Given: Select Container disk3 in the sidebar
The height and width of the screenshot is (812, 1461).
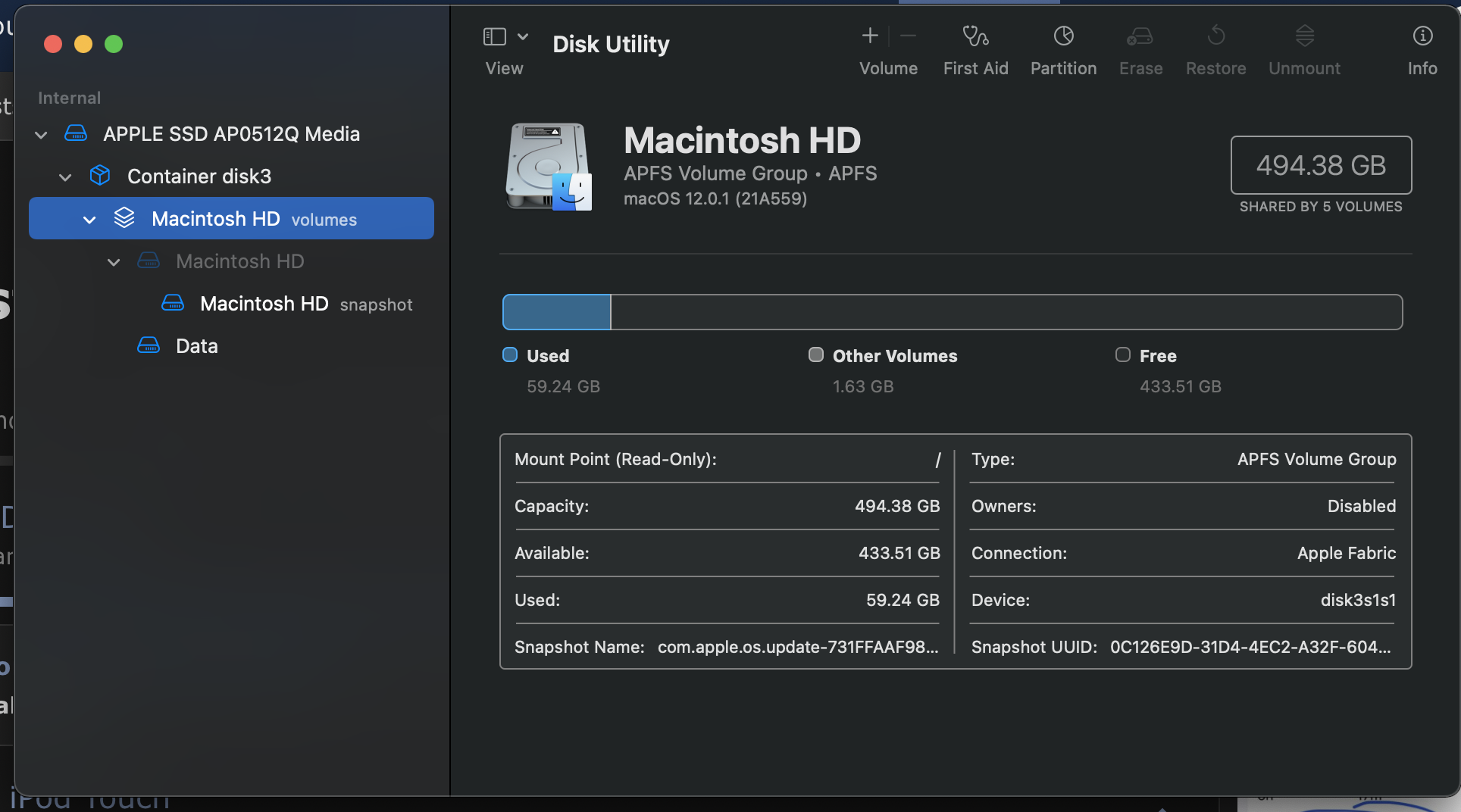Looking at the screenshot, I should pyautogui.click(x=199, y=176).
